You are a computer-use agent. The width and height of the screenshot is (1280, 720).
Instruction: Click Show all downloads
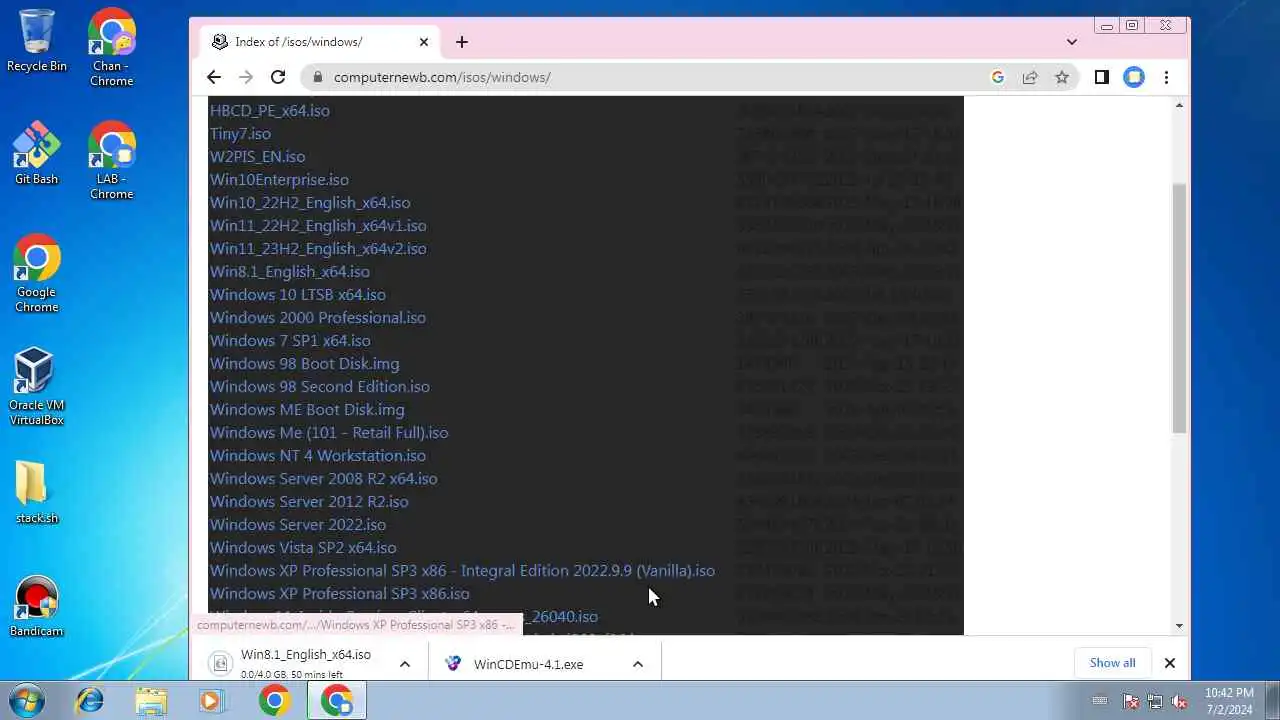point(1112,663)
